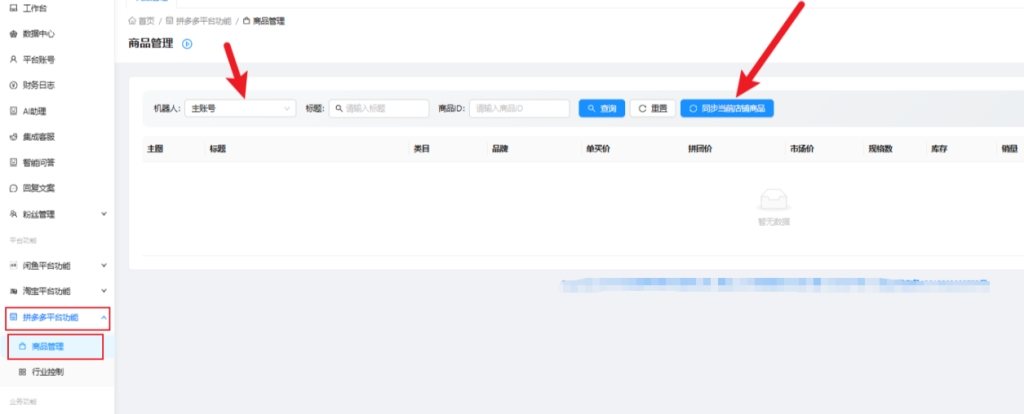Click the 工作台 icon in the sidebar
This screenshot has height=414, width=1024.
(x=13, y=8)
